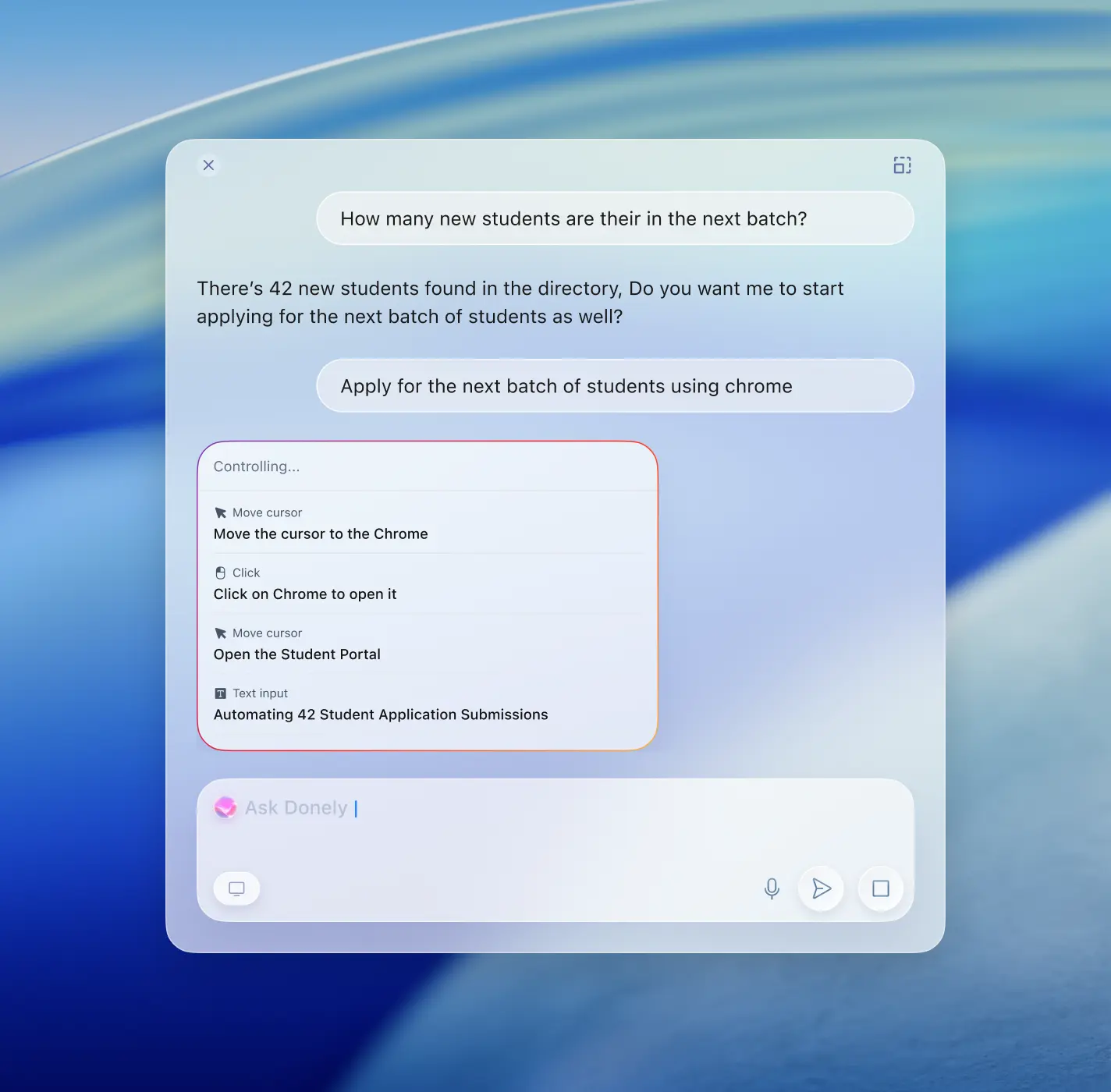The width and height of the screenshot is (1111, 1092).
Task: Select the 'Move the cursor to the Chrome' step
Action: coord(321,534)
